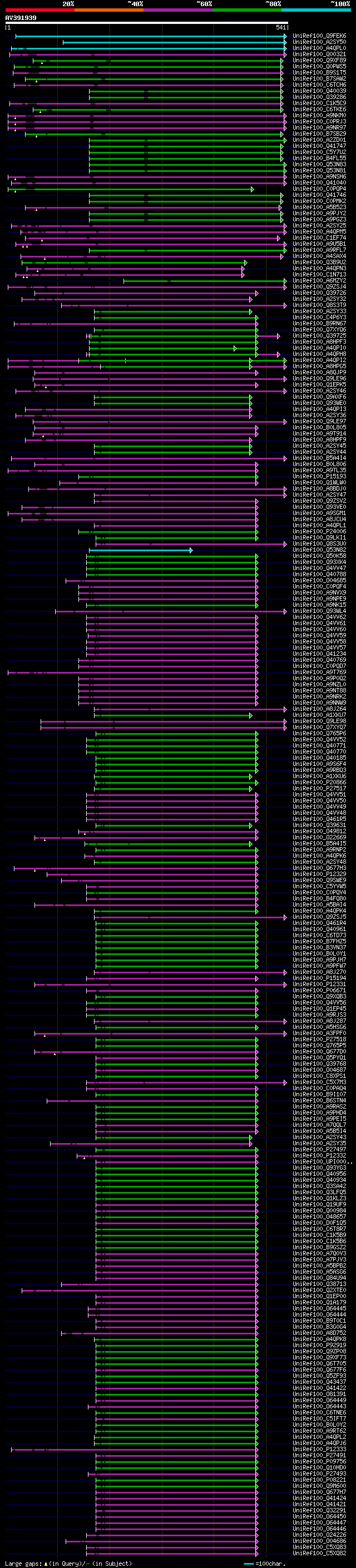Select the label UniRef100_Q8S3T9
Screen dimensions: 356x1568
tap(319, 305)
